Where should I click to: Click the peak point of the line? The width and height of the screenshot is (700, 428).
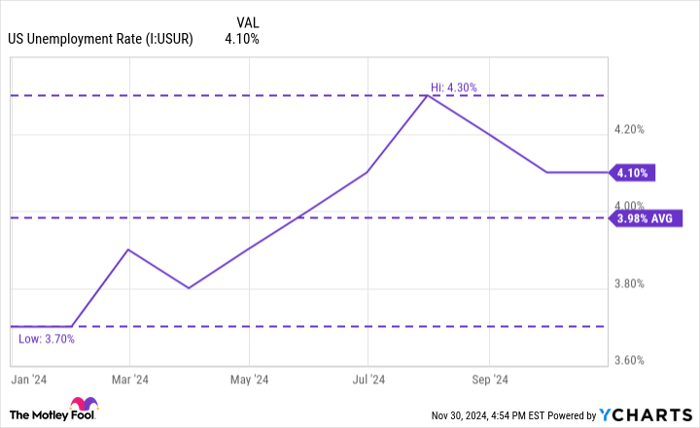pyautogui.click(x=428, y=96)
